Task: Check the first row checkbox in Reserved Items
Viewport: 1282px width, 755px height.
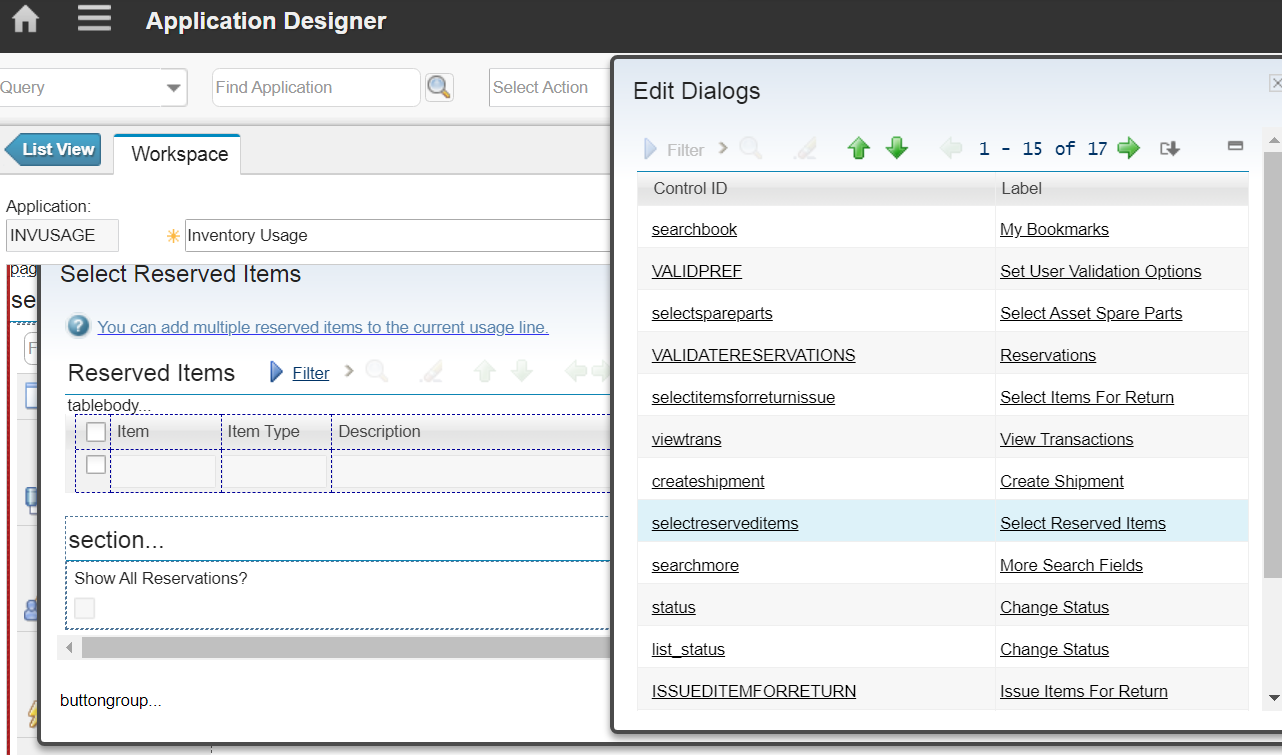Action: pos(95,463)
